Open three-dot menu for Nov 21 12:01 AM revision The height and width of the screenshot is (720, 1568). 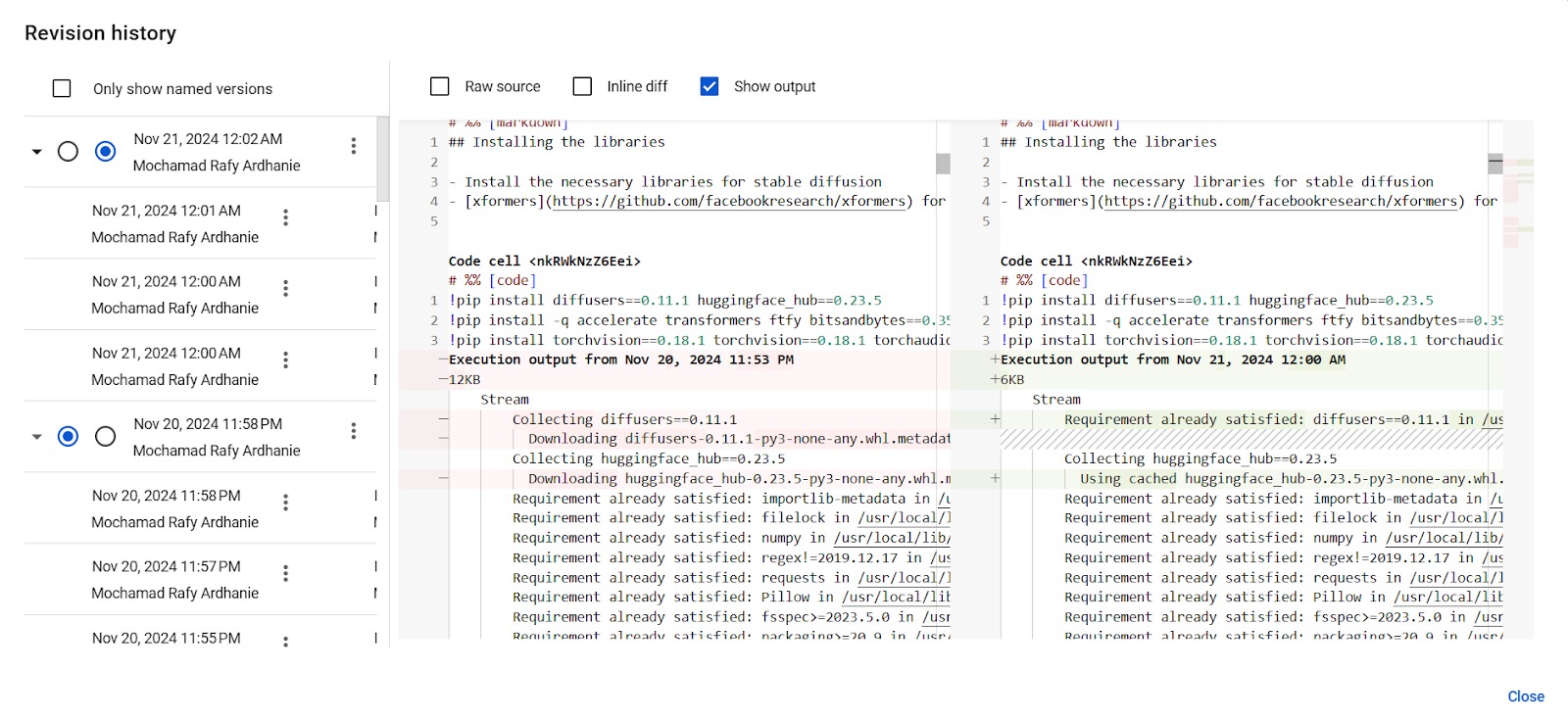click(285, 217)
